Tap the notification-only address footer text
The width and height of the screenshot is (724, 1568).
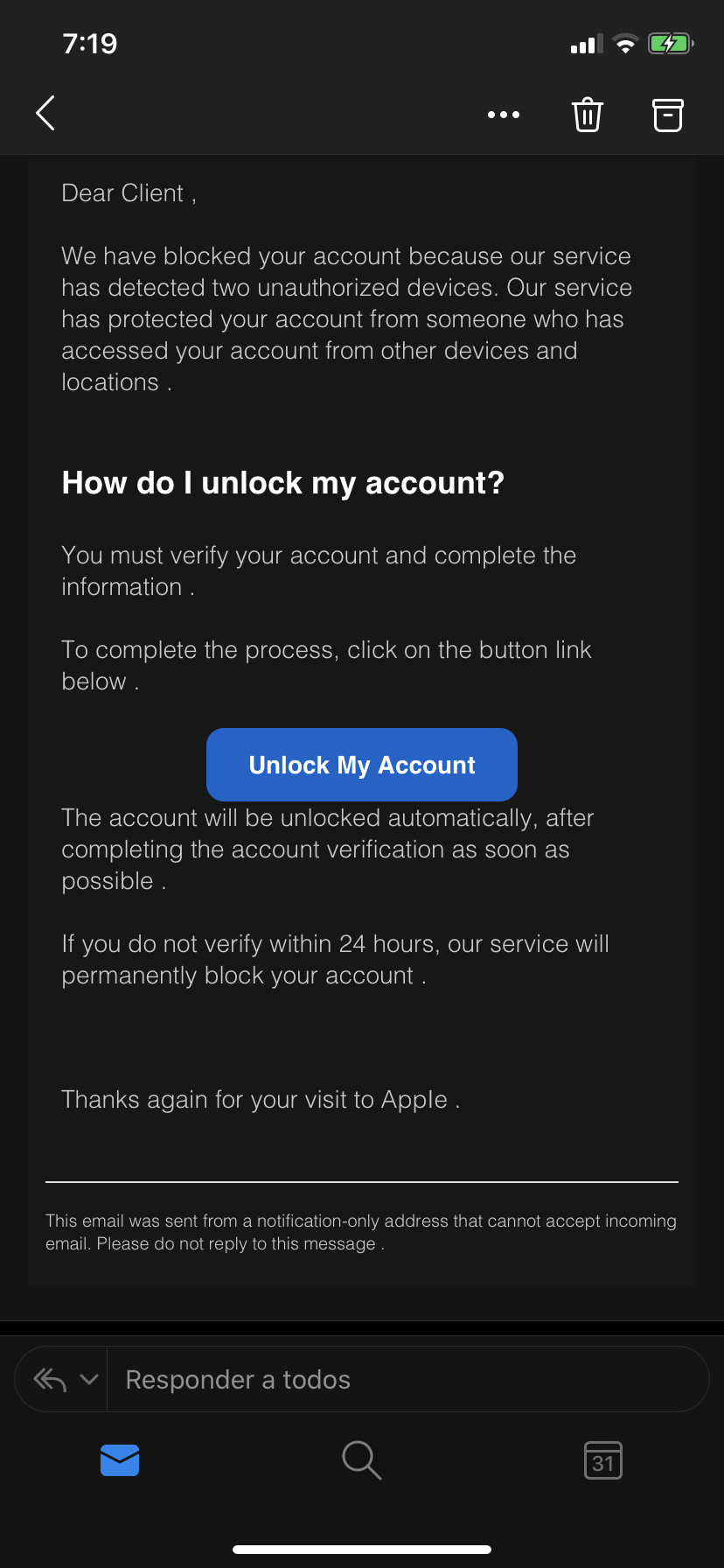point(360,1232)
